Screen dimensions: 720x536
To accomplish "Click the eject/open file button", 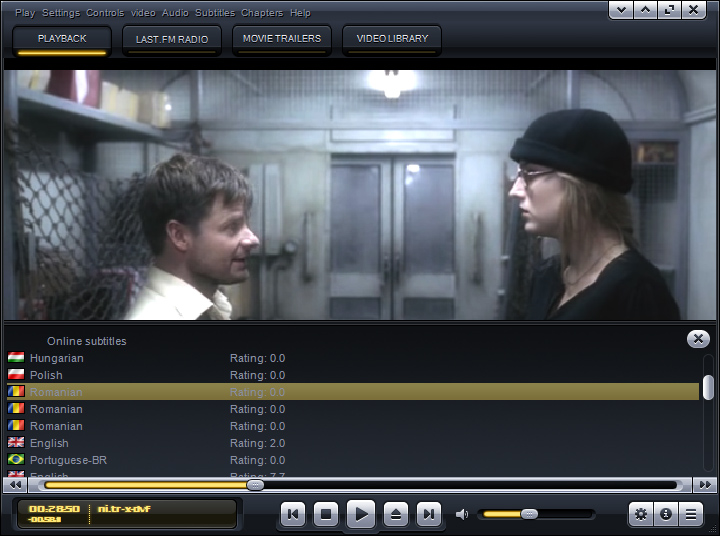I will (x=396, y=514).
